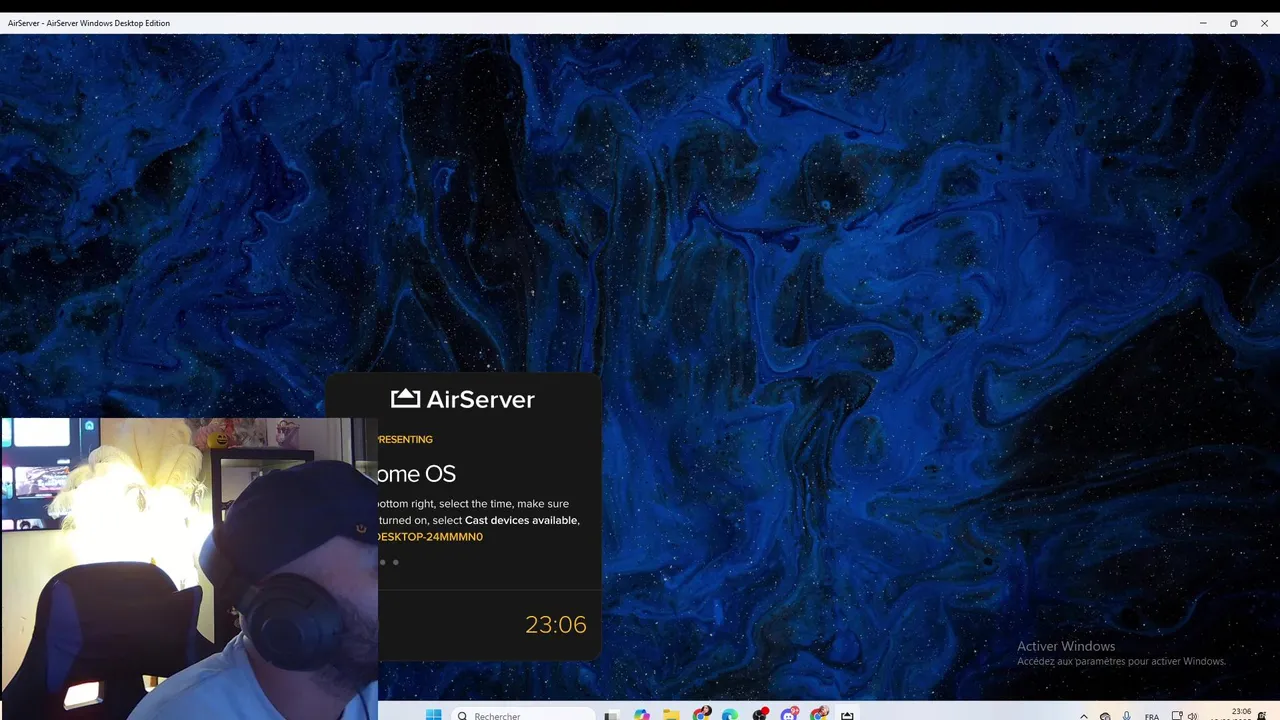The width and height of the screenshot is (1280, 720).
Task: Minimize the AirServer window
Action: (x=1203, y=23)
